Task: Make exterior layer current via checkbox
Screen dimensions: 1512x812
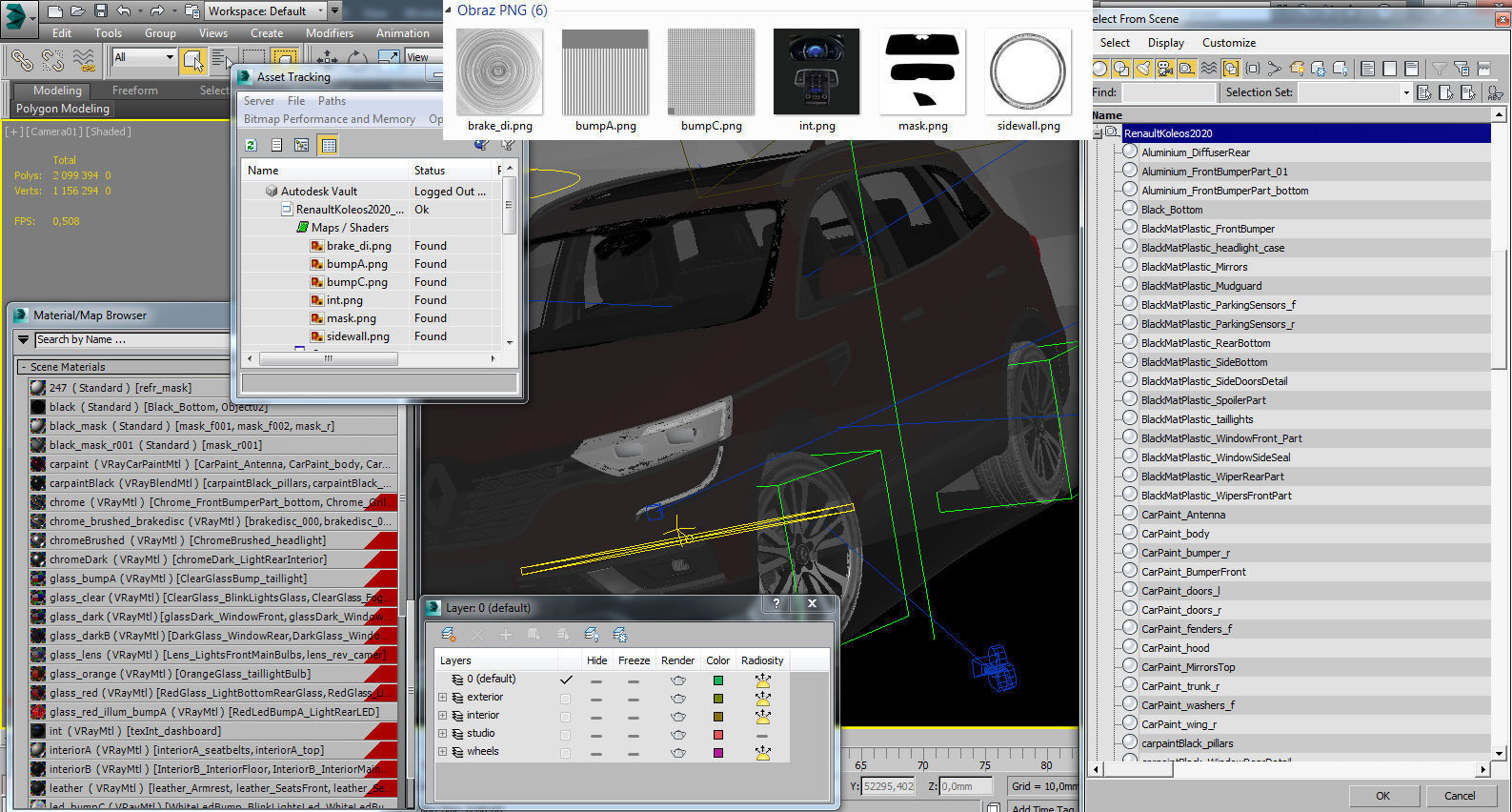Action: 566,699
